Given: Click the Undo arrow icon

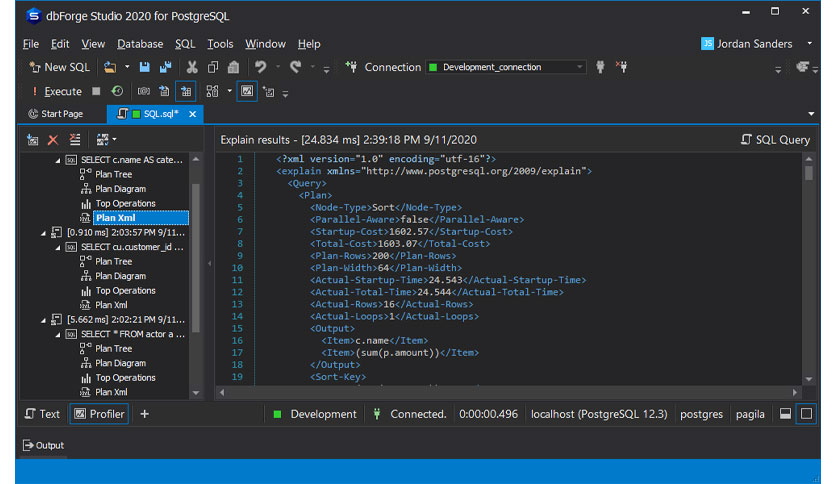Looking at the screenshot, I should click(260, 67).
